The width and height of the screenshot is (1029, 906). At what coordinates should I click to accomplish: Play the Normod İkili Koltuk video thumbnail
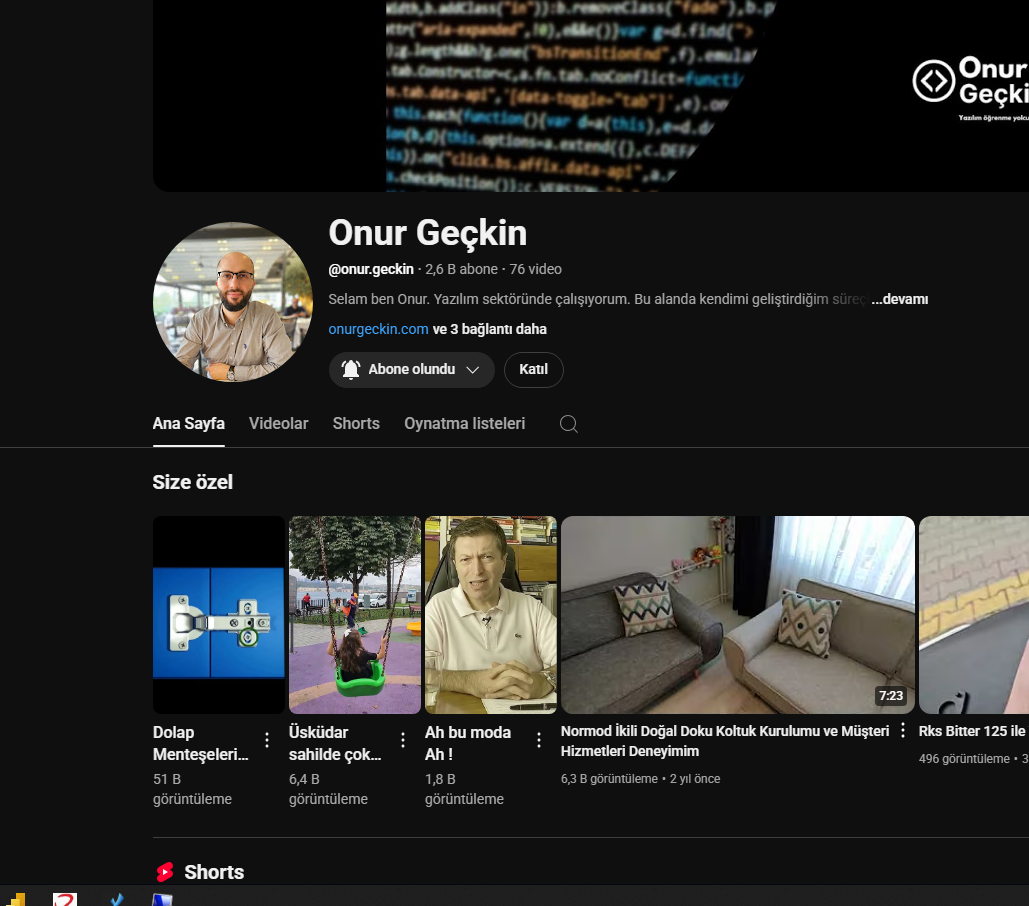[x=738, y=615]
